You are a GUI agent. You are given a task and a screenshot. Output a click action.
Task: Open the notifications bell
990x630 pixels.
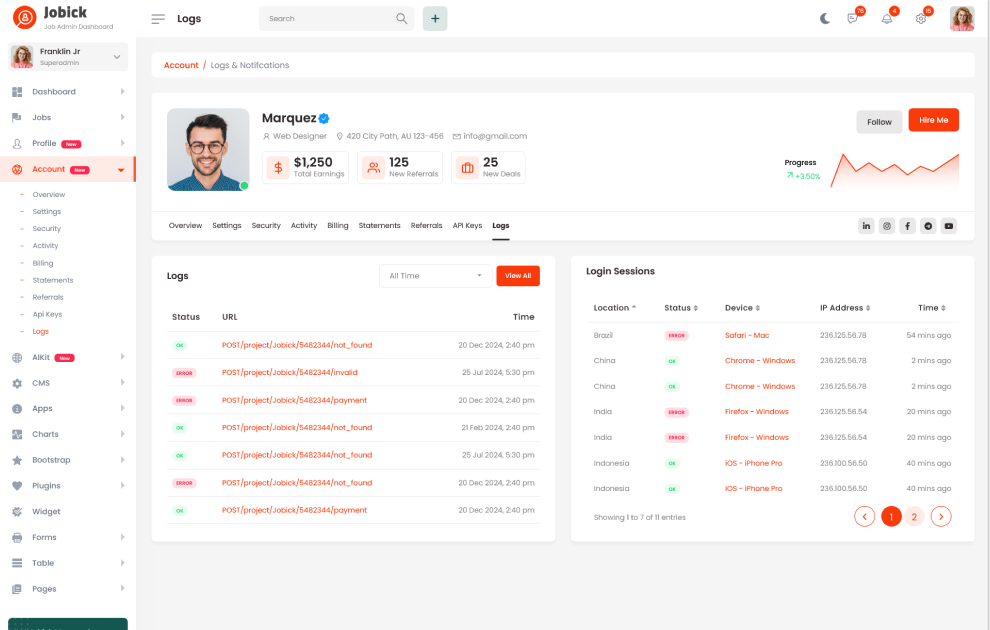pyautogui.click(x=887, y=19)
